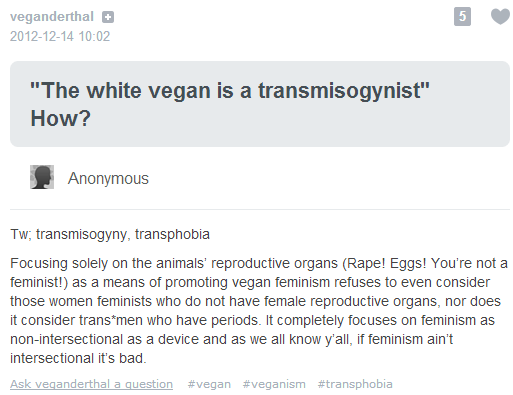Screen dimensions: 513x395
Task: Click the Anonymous asker name
Action: click(x=108, y=178)
